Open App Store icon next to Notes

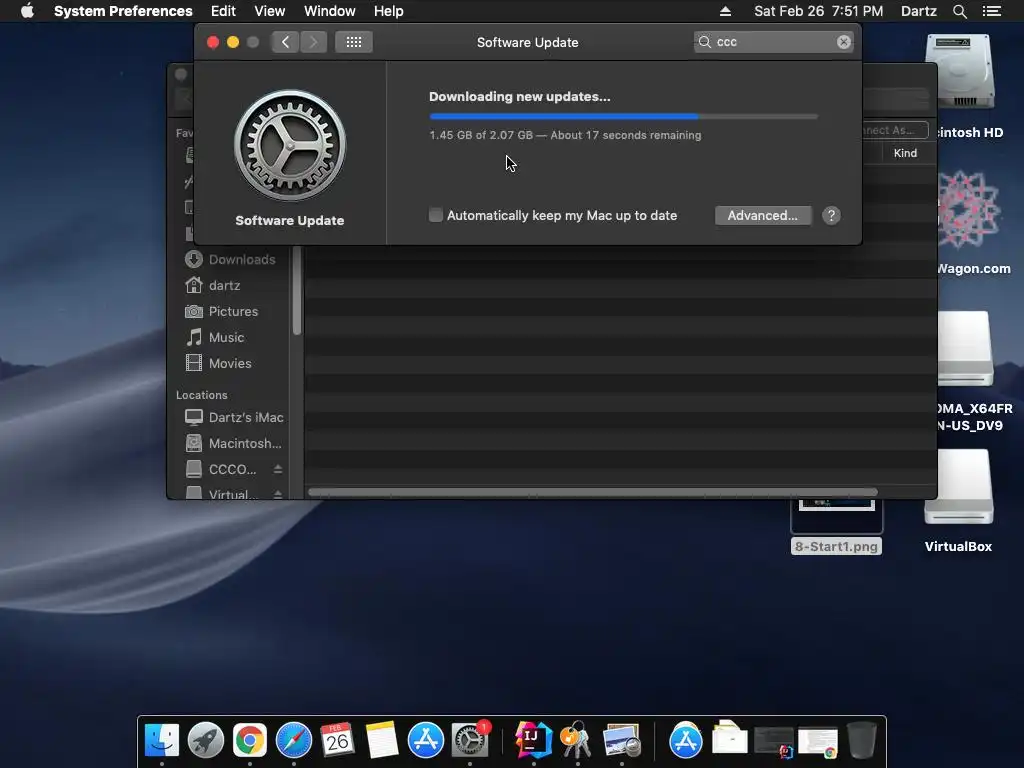(426, 741)
